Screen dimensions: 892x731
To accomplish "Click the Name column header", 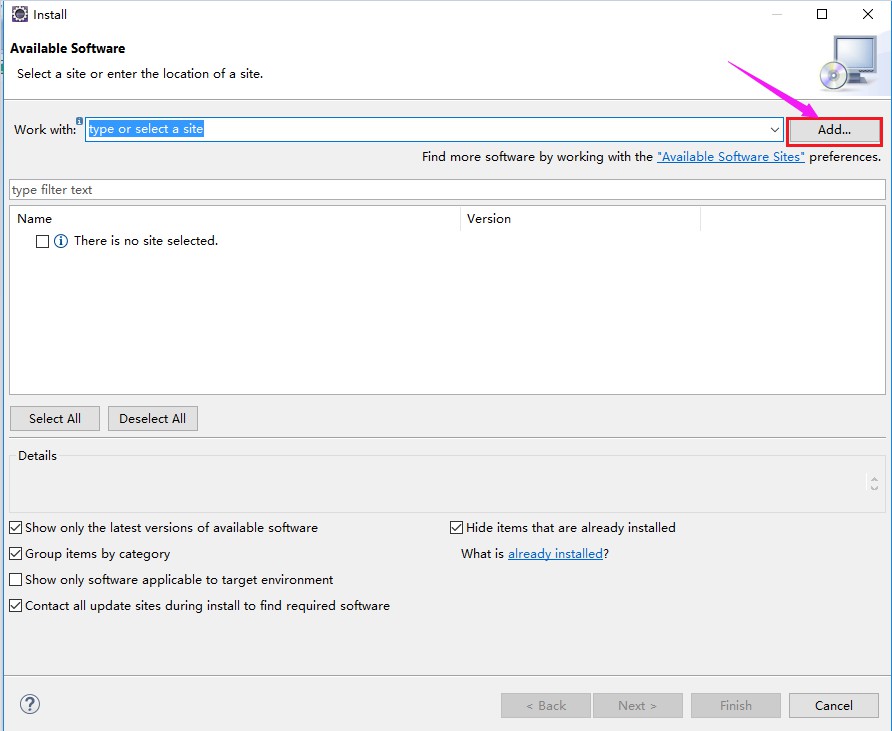I will 234,219.
